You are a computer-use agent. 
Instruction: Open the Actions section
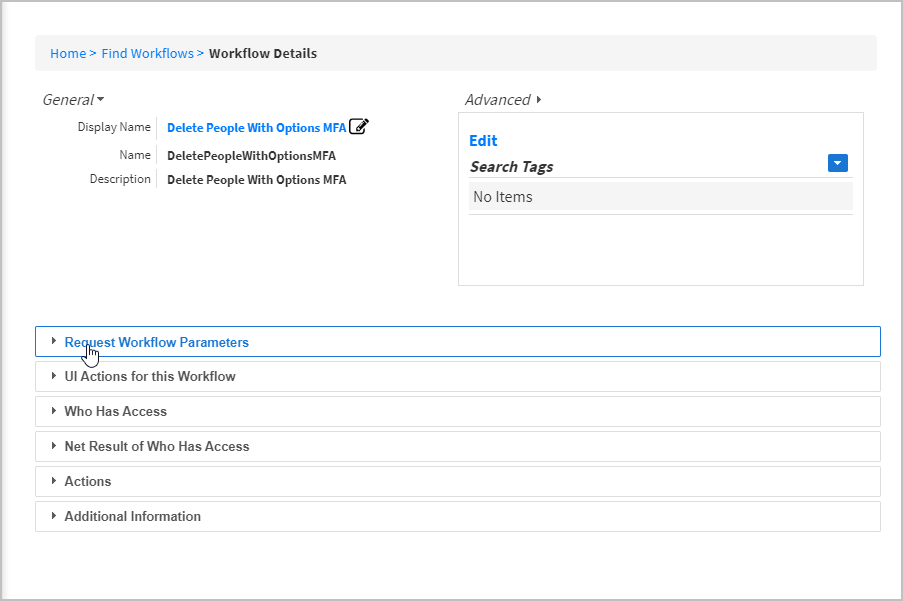pos(87,481)
